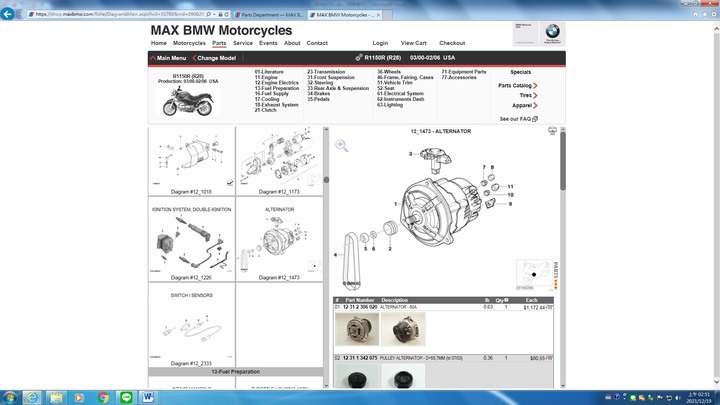The image size is (720, 405).
Task: Click the 13-Fuel Preparation section header bar
Action: (236, 371)
